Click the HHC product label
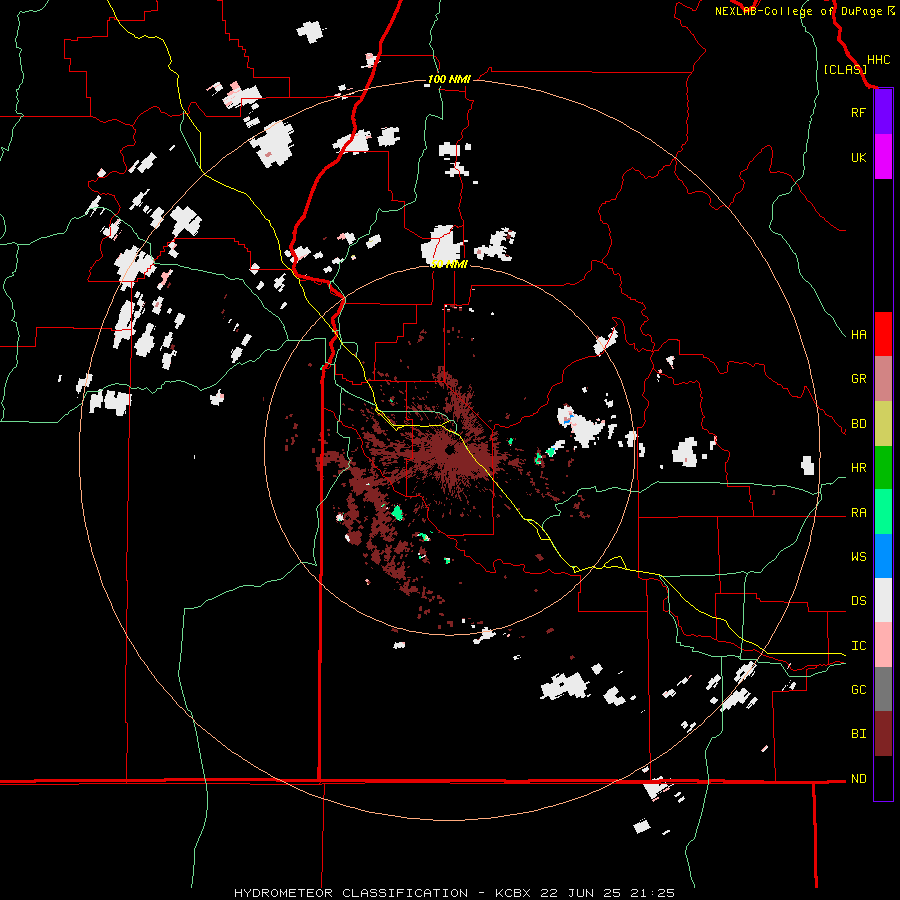 [x=878, y=60]
